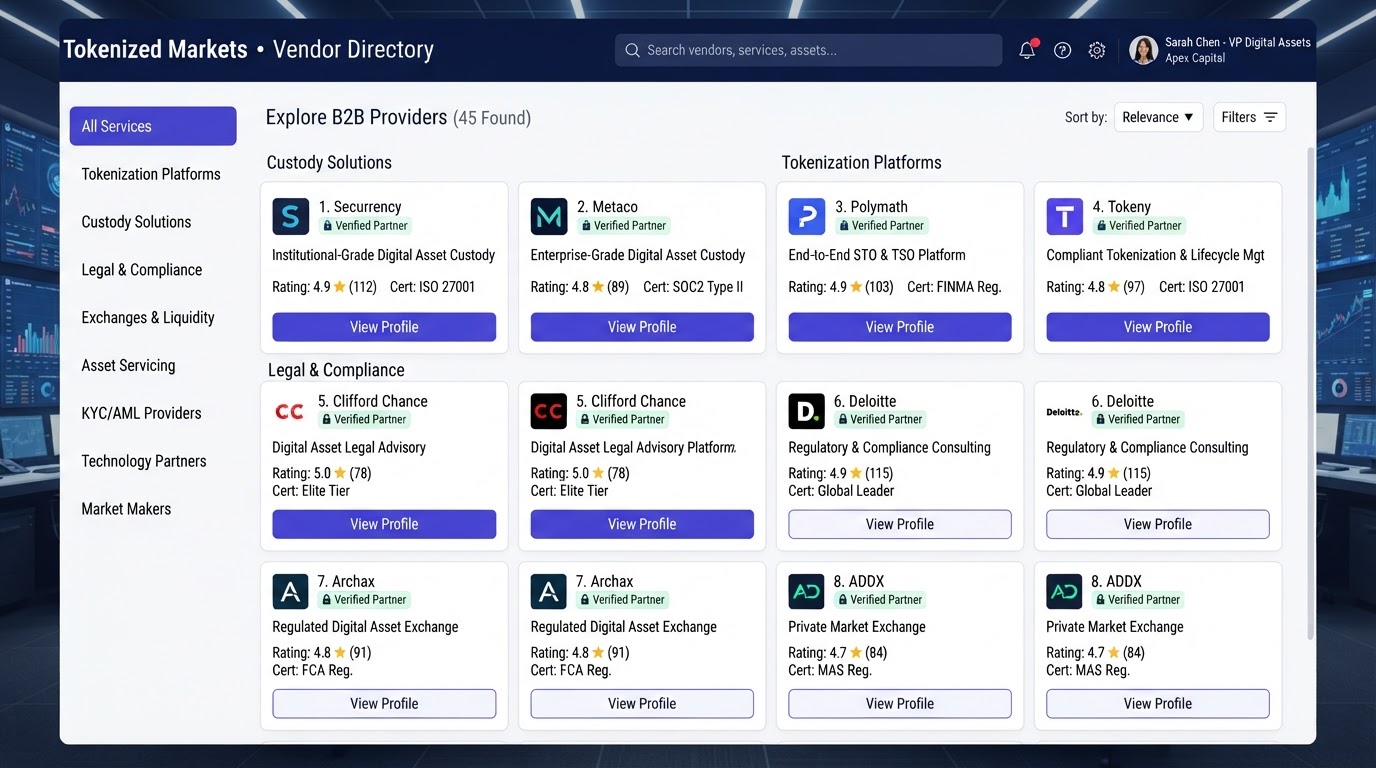Click the Securrency vendor name
Viewport: 1376px width, 768px height.
pyautogui.click(x=360, y=207)
